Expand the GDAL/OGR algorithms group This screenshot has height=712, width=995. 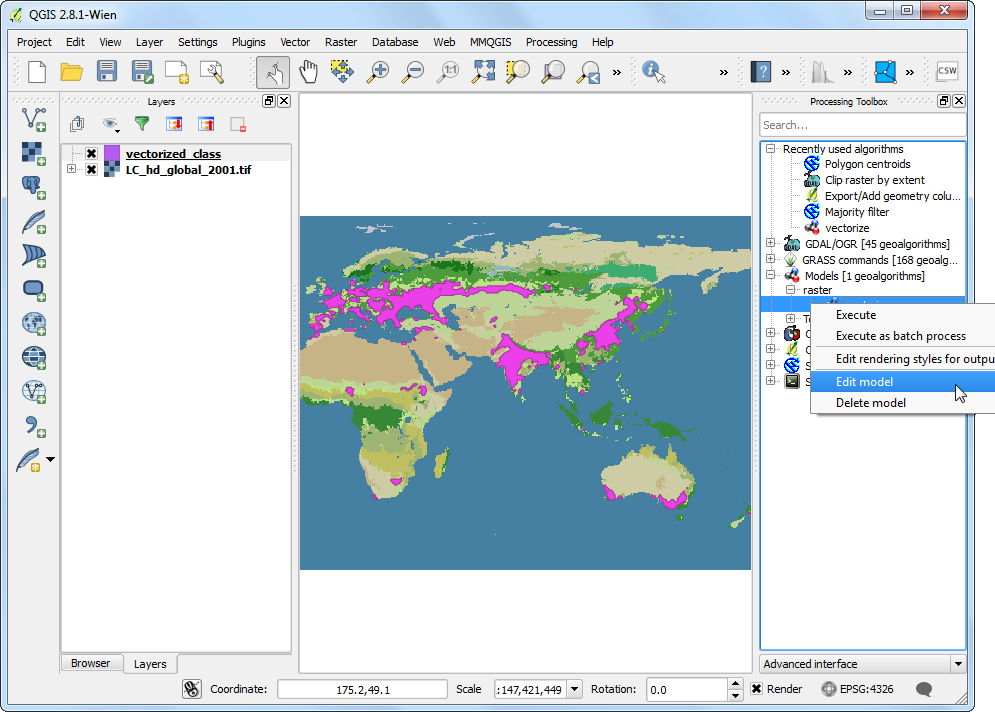(770, 244)
